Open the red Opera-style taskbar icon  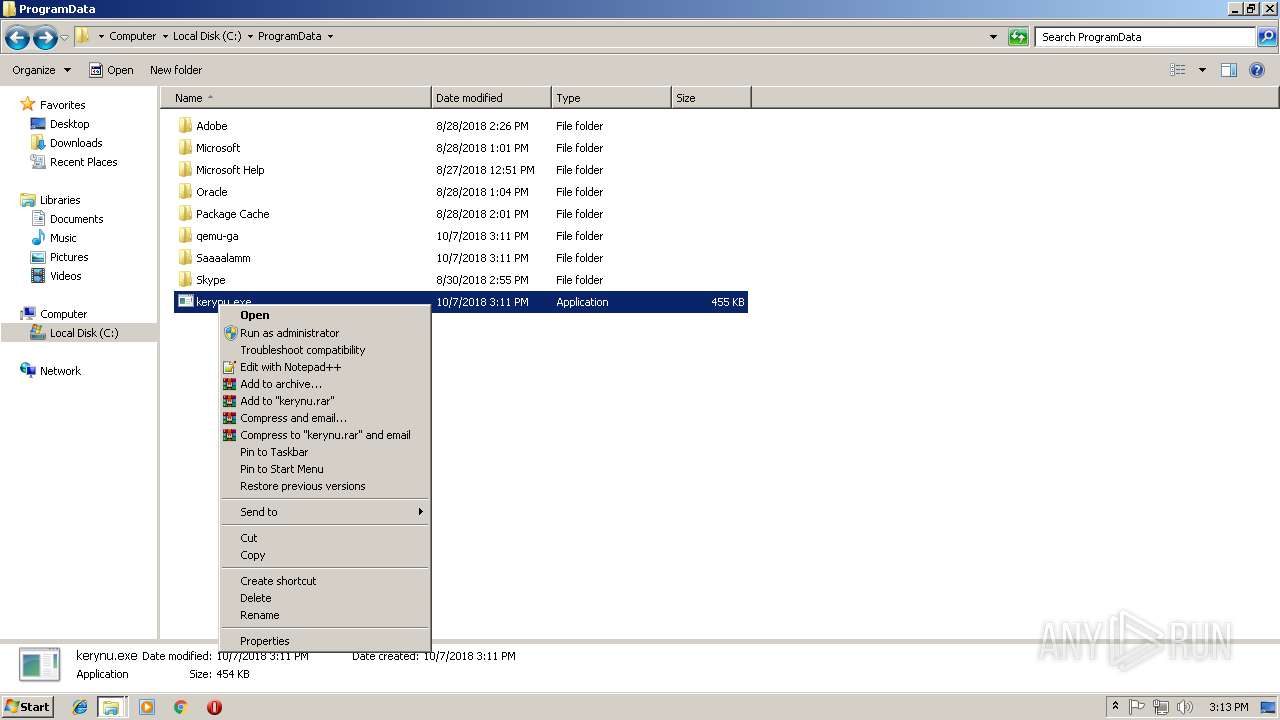pyautogui.click(x=214, y=707)
